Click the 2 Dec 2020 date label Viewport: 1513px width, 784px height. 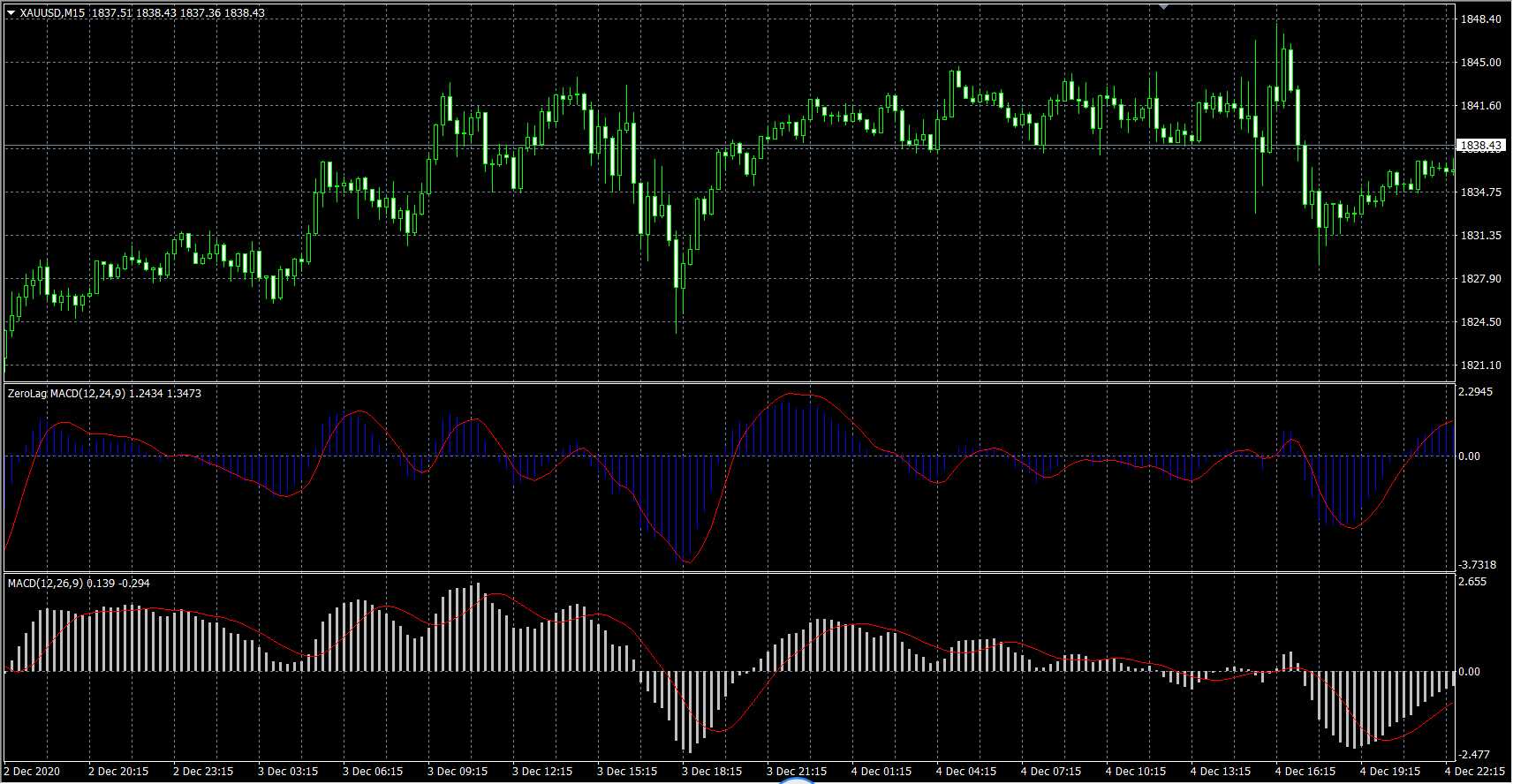(32, 772)
